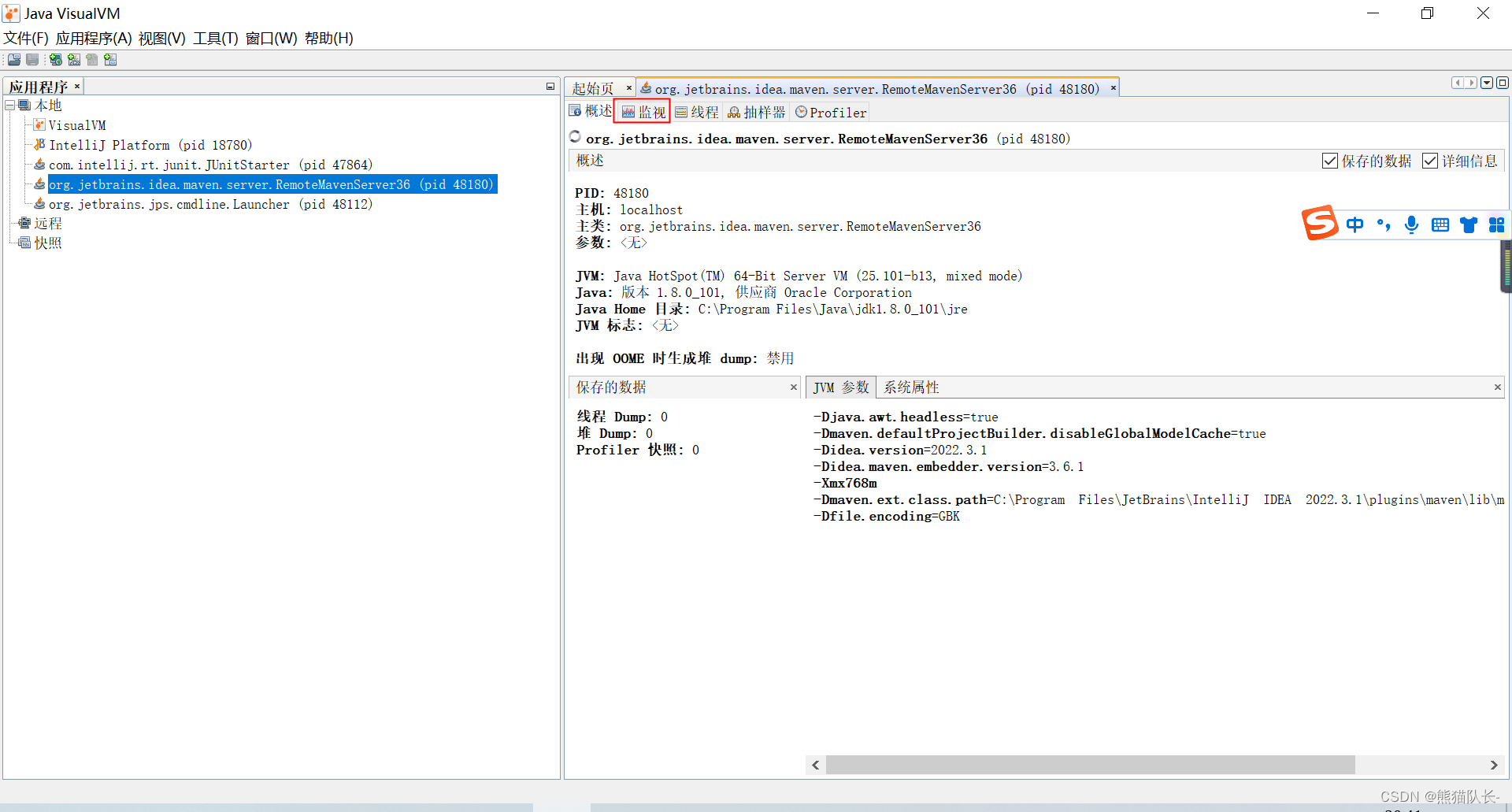Image resolution: width=1512 pixels, height=812 pixels.
Task: Select jps.cmdline.Launcher (pid 48112) process
Action: coord(211,204)
